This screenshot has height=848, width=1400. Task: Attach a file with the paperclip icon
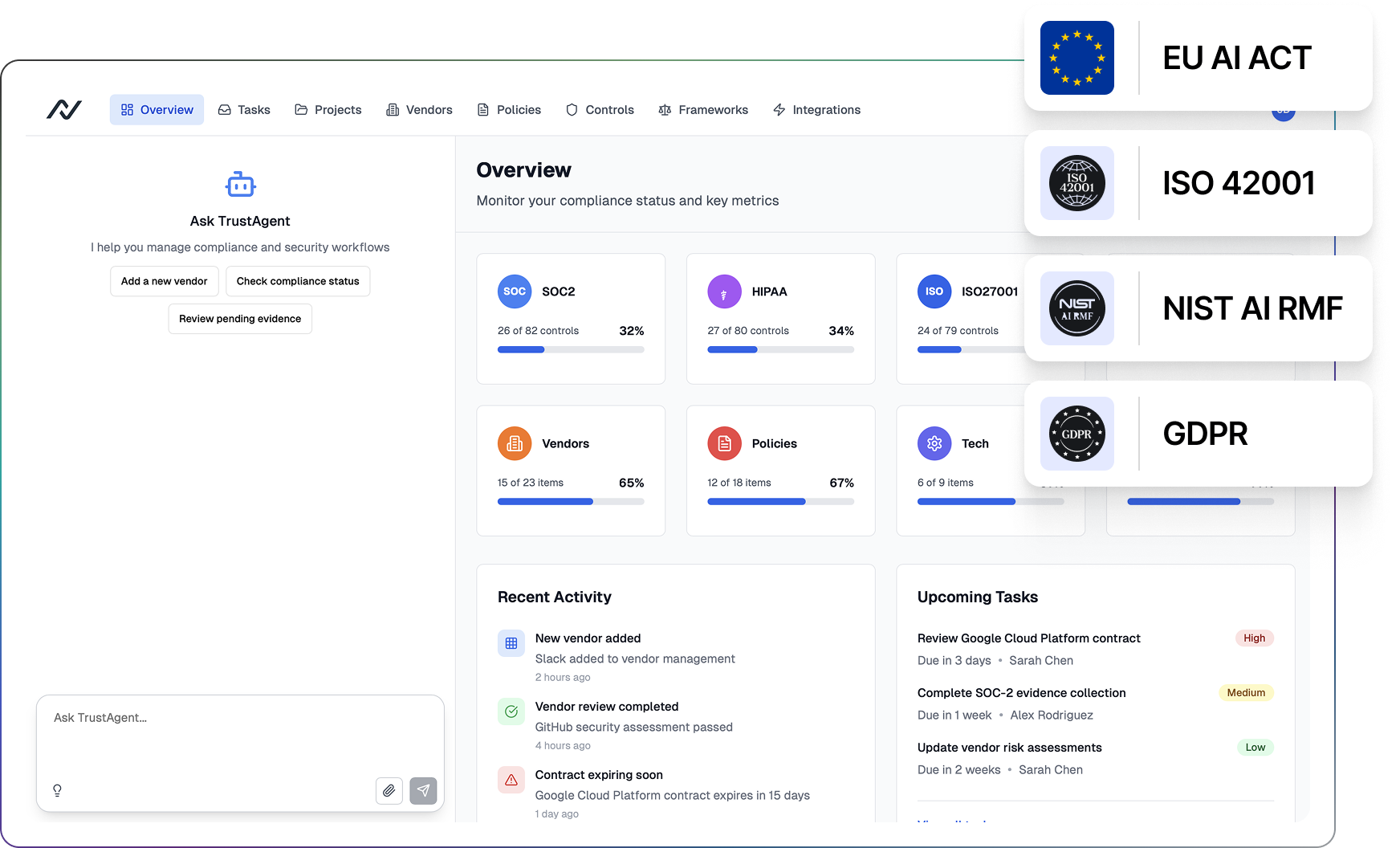coord(389,790)
